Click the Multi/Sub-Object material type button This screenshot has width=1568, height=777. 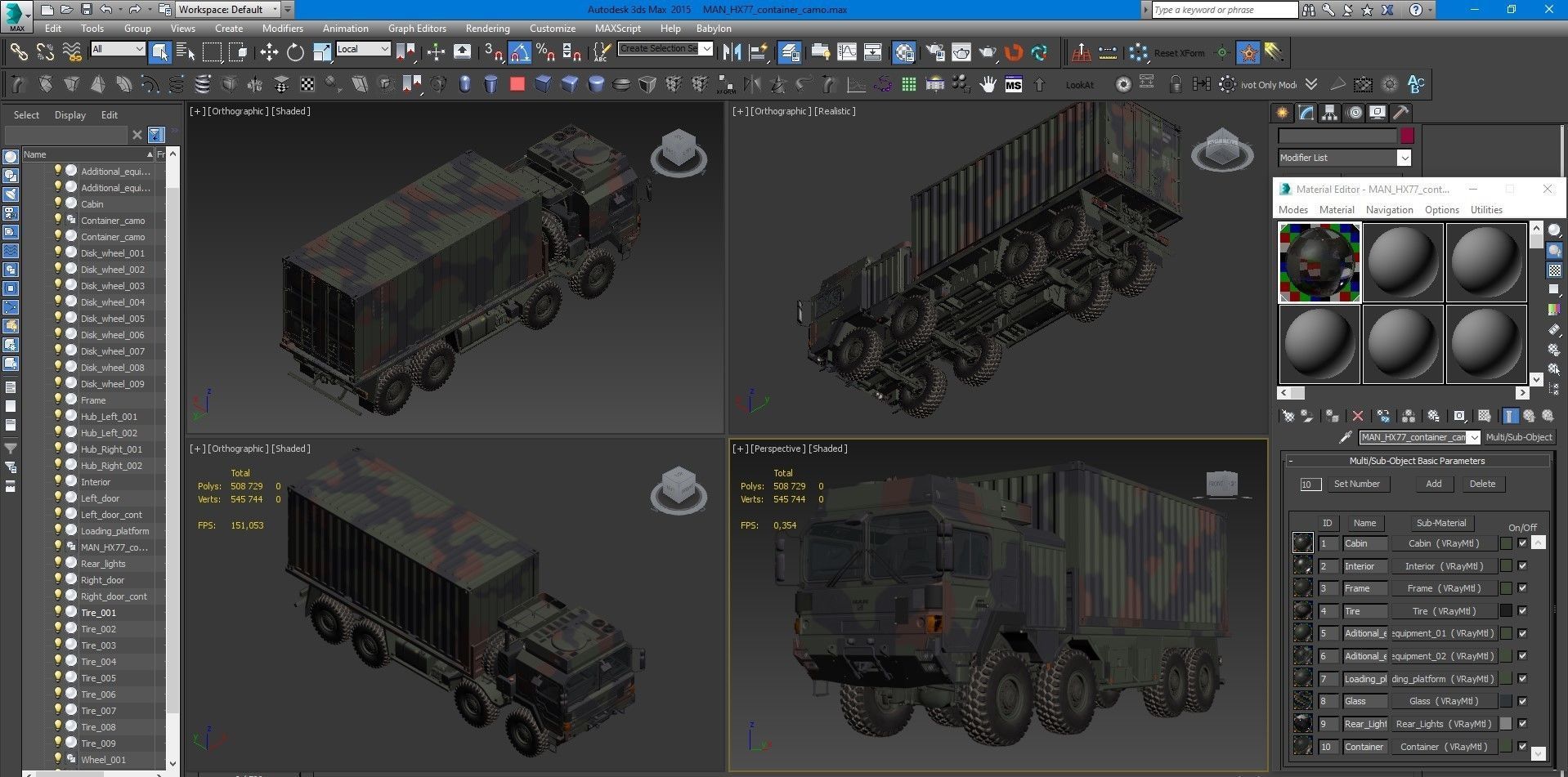[1518, 437]
